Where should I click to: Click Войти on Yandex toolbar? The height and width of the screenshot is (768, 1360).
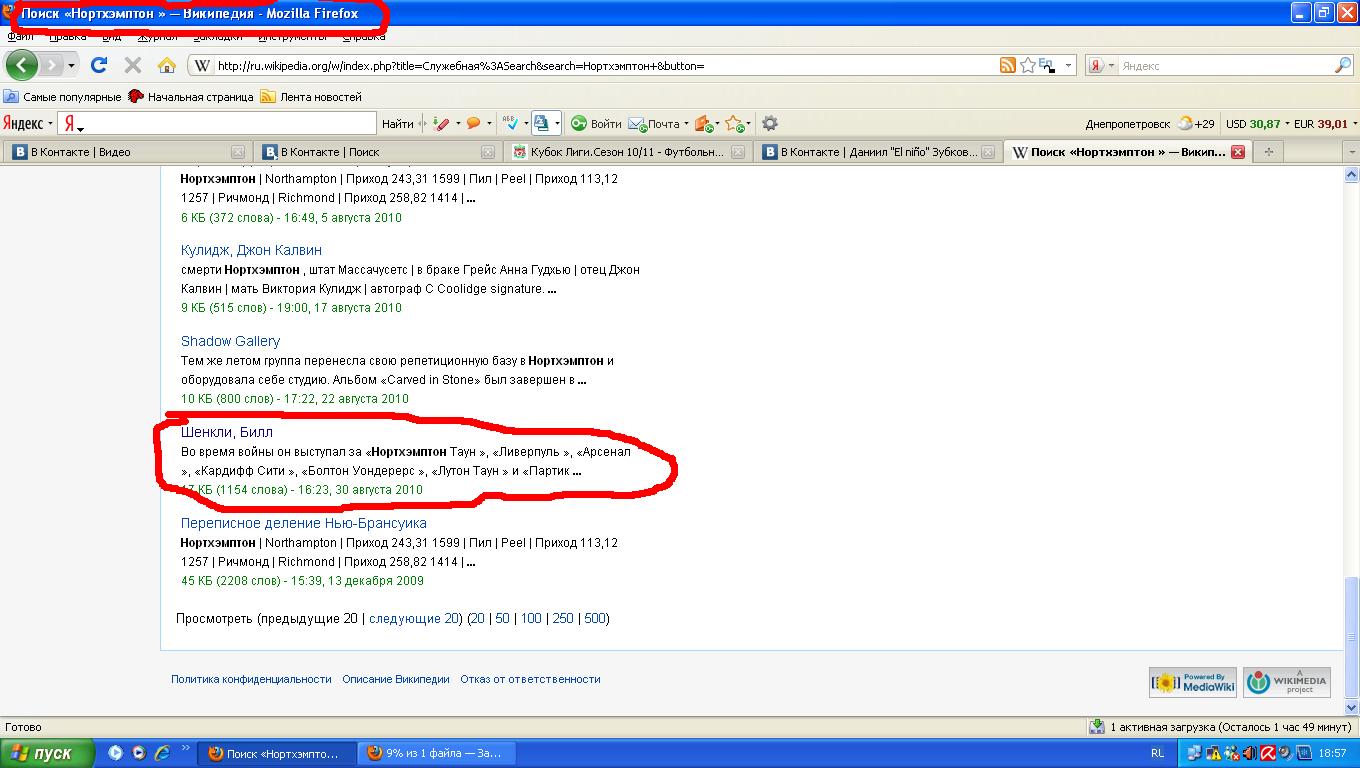596,124
